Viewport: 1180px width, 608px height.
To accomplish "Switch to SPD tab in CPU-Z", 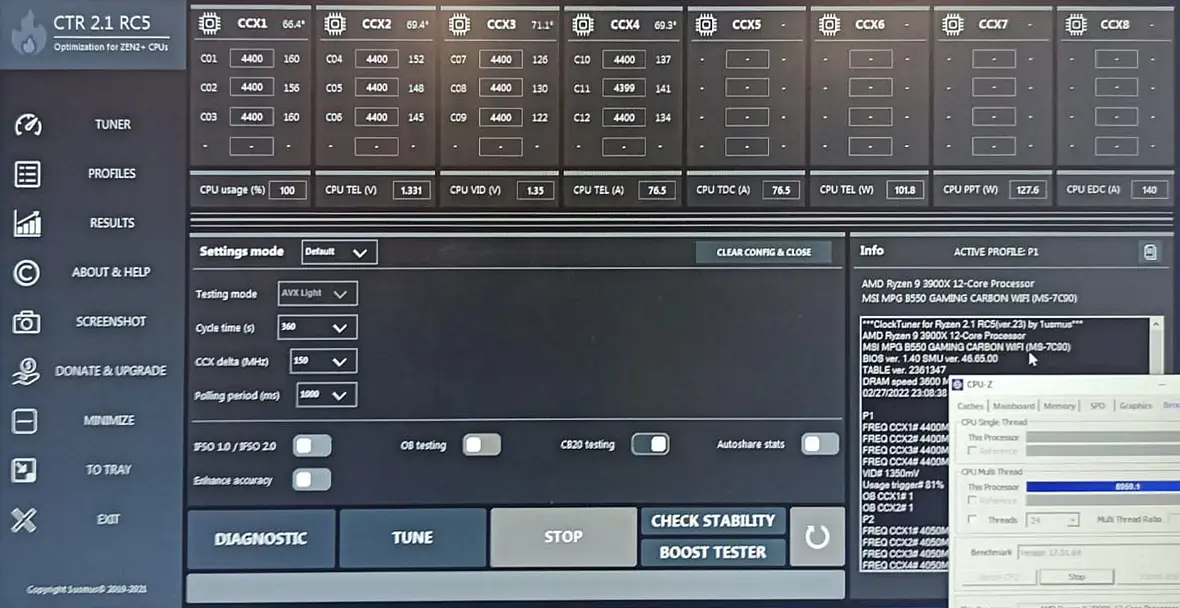I will click(x=1097, y=406).
